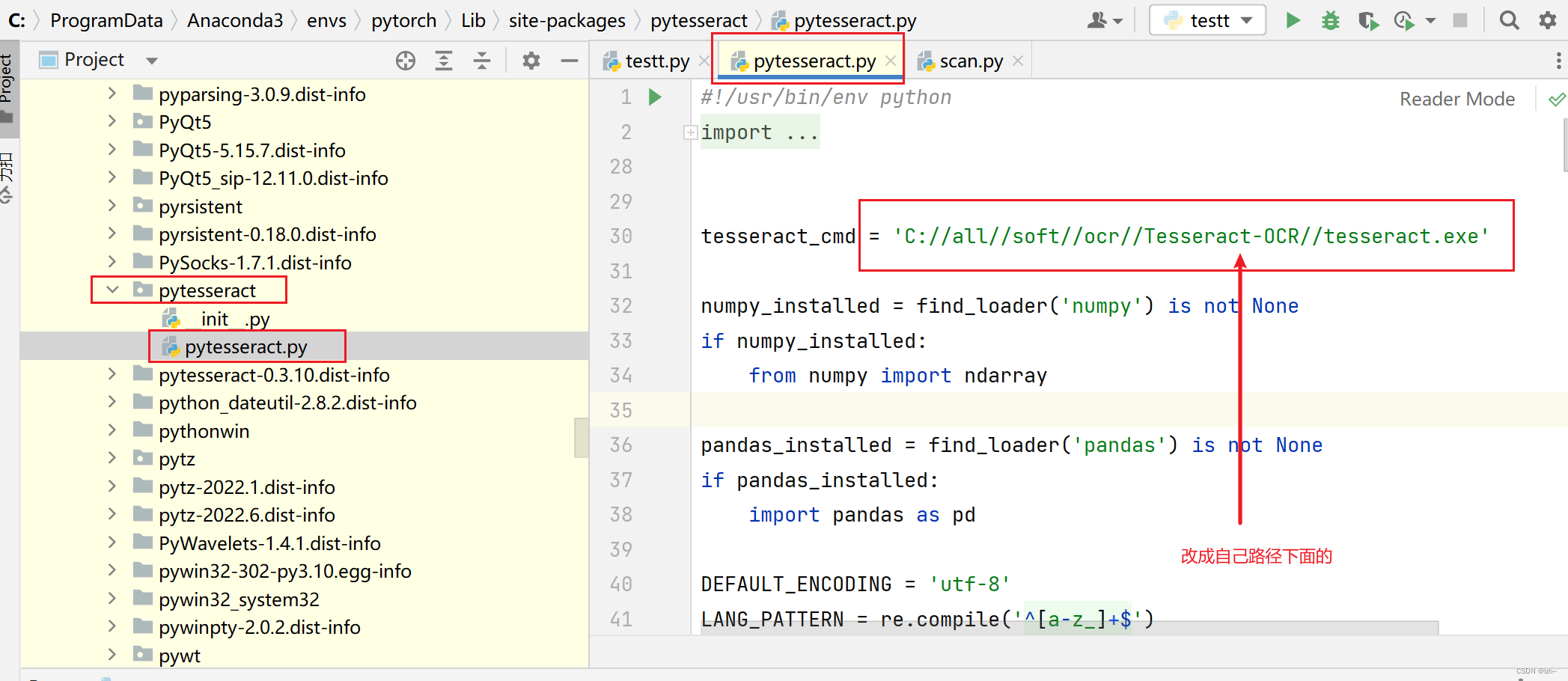1568x681 pixels.
Task: Open Search Everywhere magnifier
Action: click(x=1510, y=20)
